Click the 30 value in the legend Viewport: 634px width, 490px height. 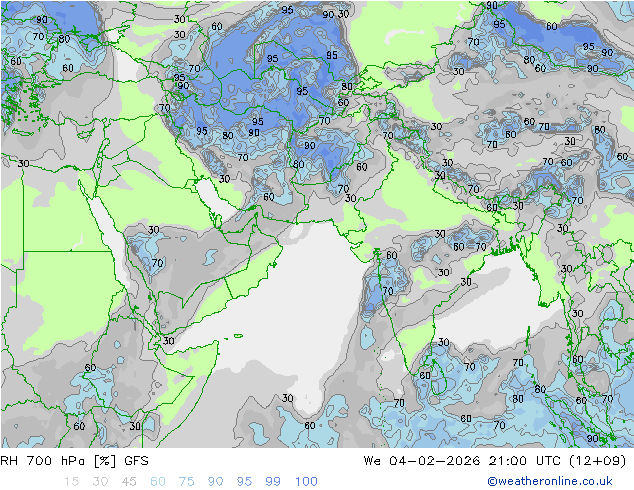click(x=100, y=482)
